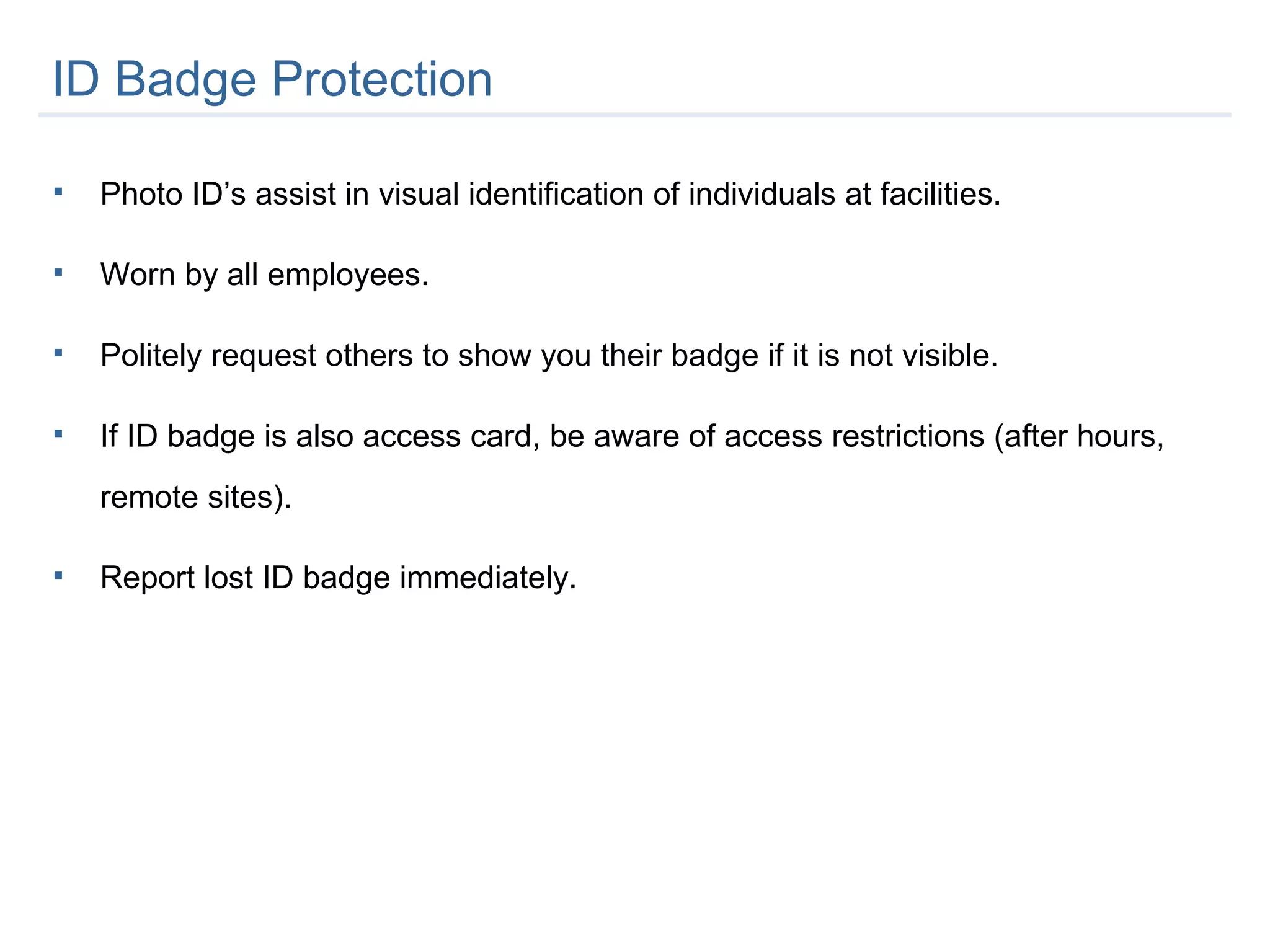This screenshot has height=952, width=1270.
Task: Select the If ID badge is also access card line
Action: 633,436
